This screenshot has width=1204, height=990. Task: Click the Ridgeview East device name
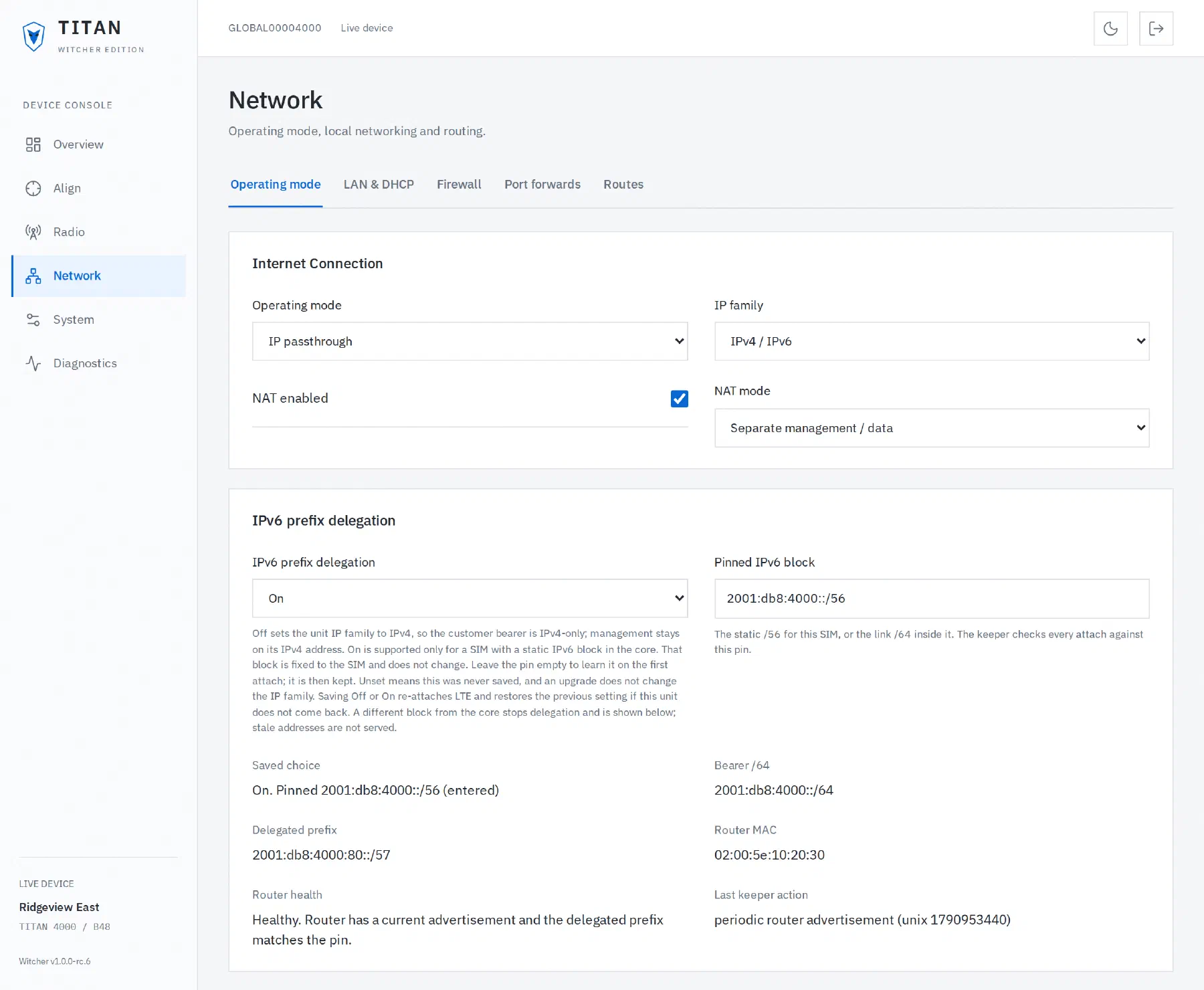(59, 907)
